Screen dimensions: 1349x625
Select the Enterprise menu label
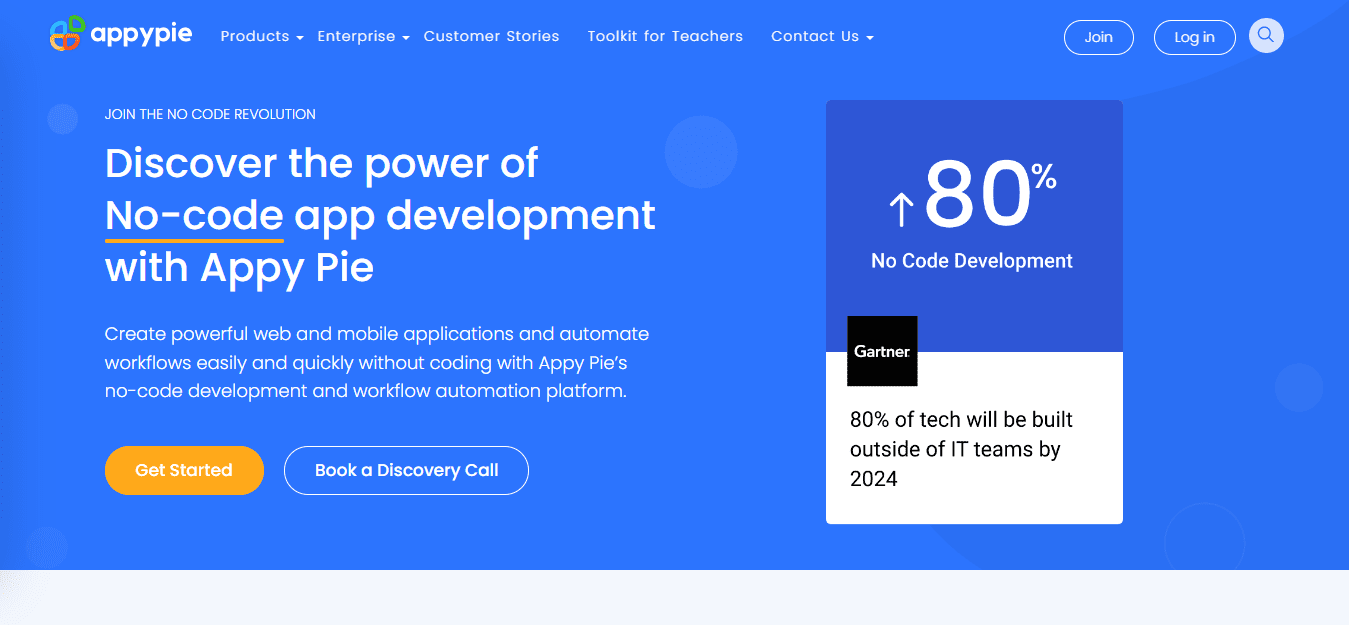pos(356,36)
